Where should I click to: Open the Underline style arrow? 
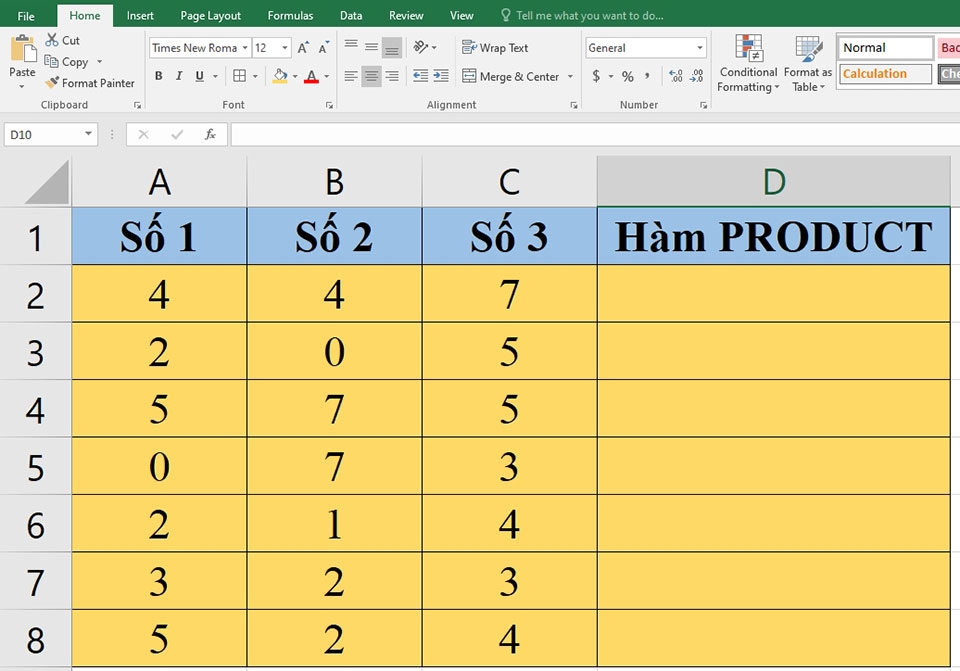(215, 77)
